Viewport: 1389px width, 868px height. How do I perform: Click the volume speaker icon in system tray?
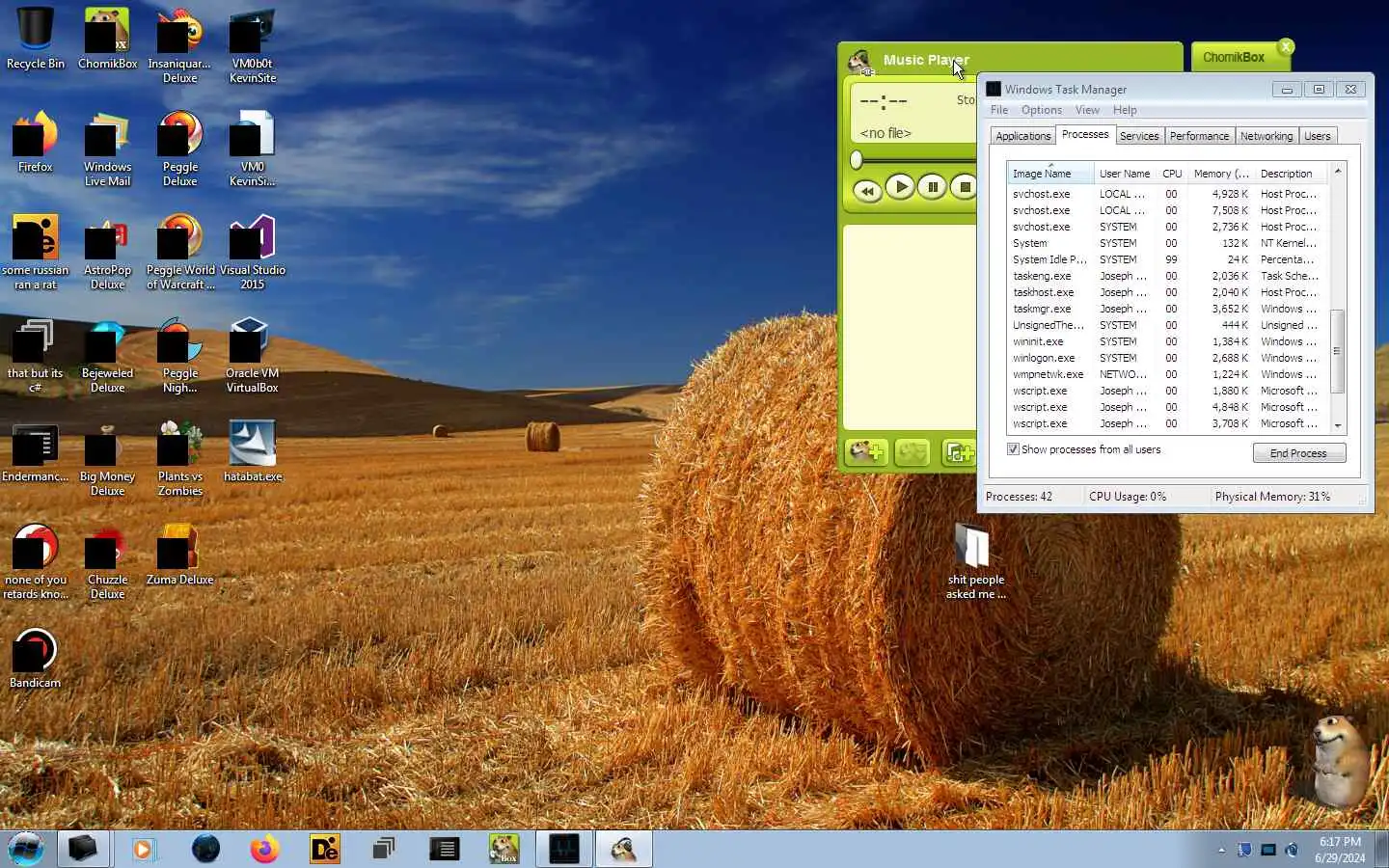click(x=1293, y=850)
